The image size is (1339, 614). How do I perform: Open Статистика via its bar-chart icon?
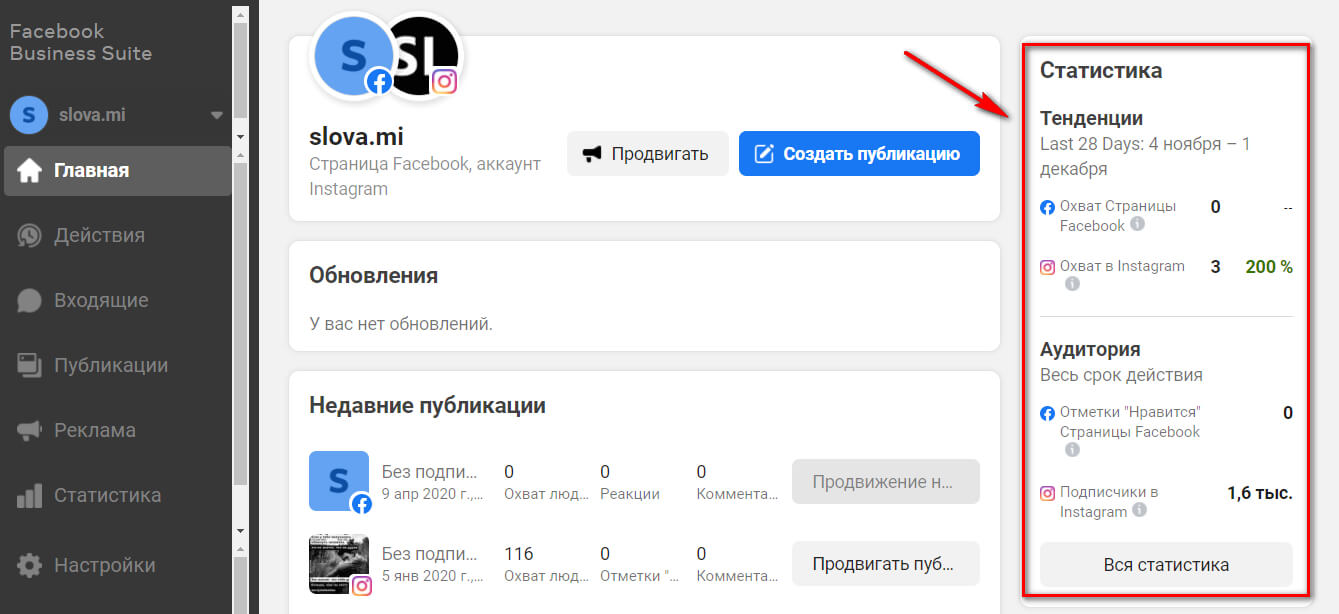click(x=31, y=494)
